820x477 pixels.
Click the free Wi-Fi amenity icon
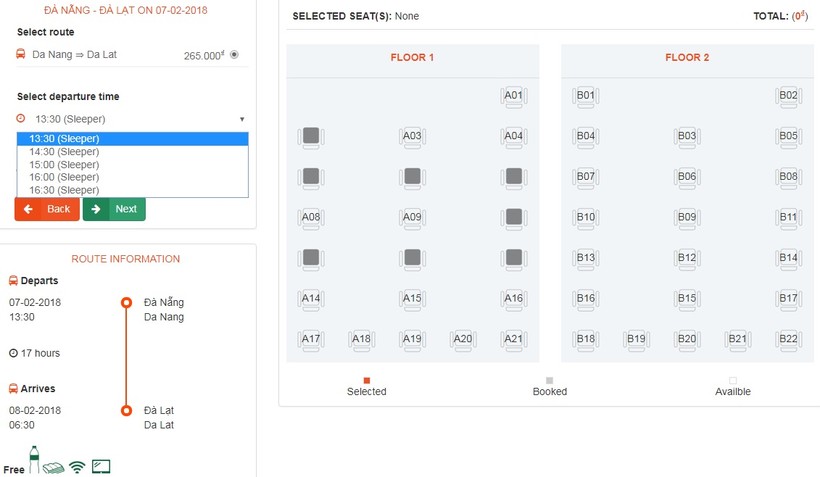pos(77,467)
